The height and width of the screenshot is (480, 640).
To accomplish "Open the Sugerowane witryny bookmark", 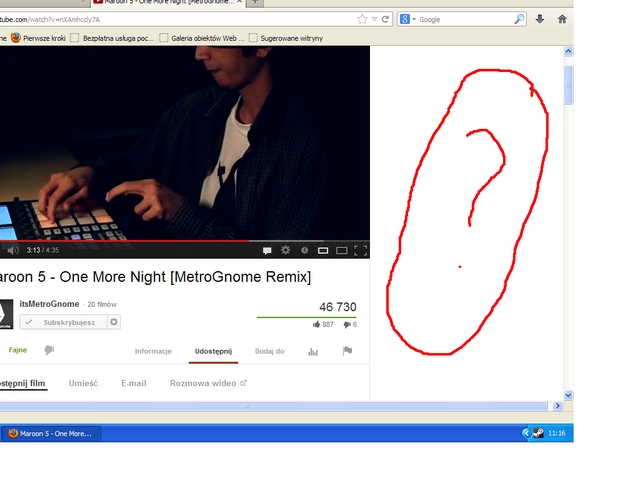I will [x=286, y=38].
